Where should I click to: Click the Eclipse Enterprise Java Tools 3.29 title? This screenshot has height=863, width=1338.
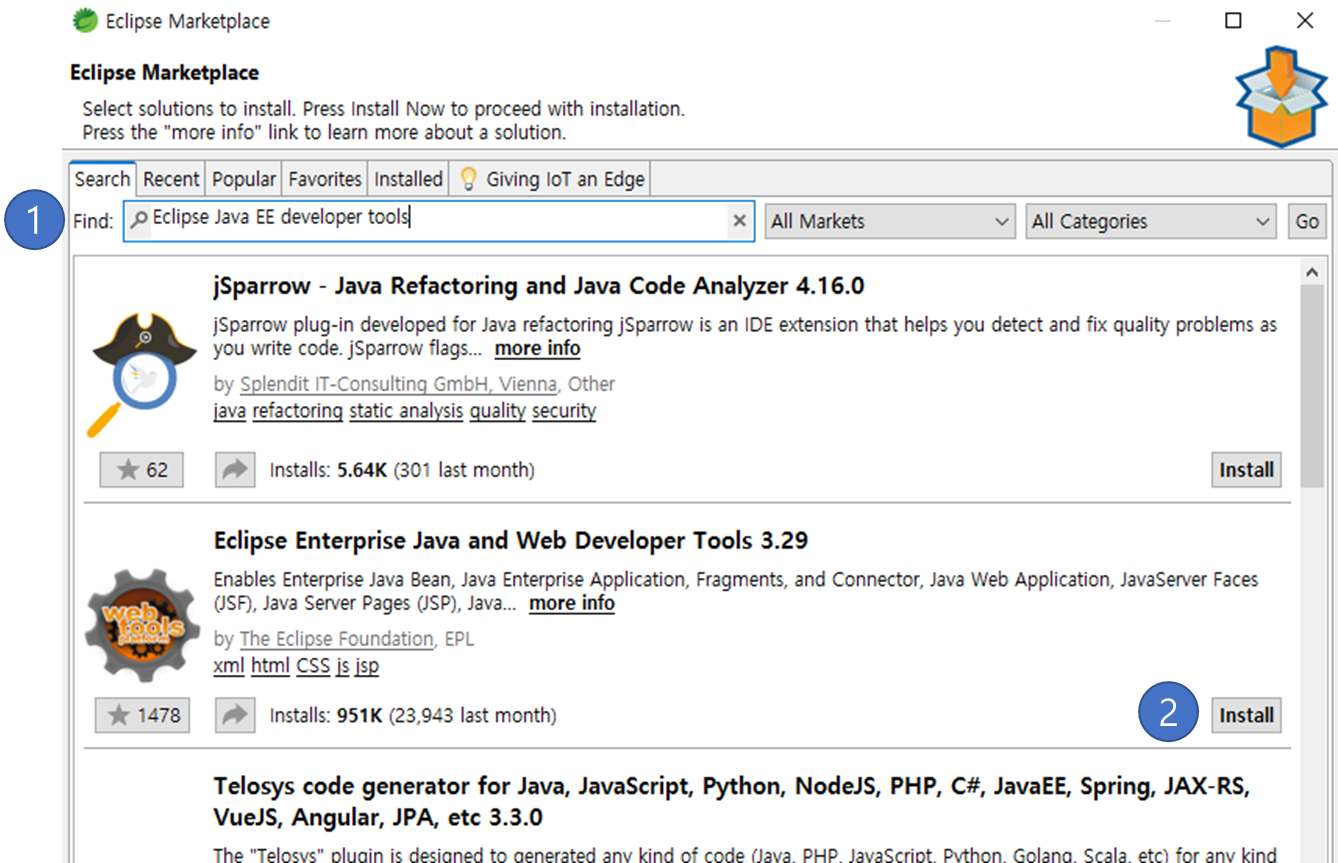coord(511,541)
